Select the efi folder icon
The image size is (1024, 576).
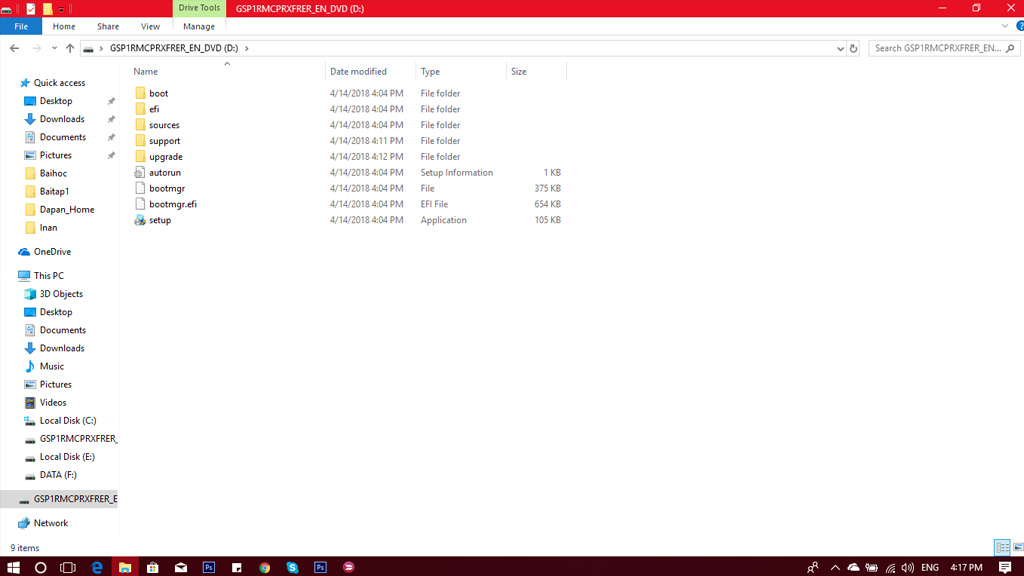coord(140,109)
